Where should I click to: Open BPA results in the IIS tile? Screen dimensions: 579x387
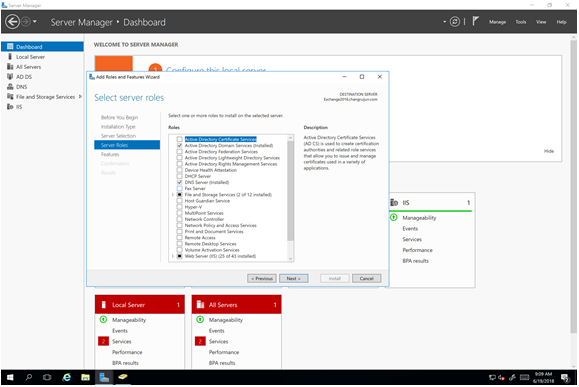pos(415,261)
